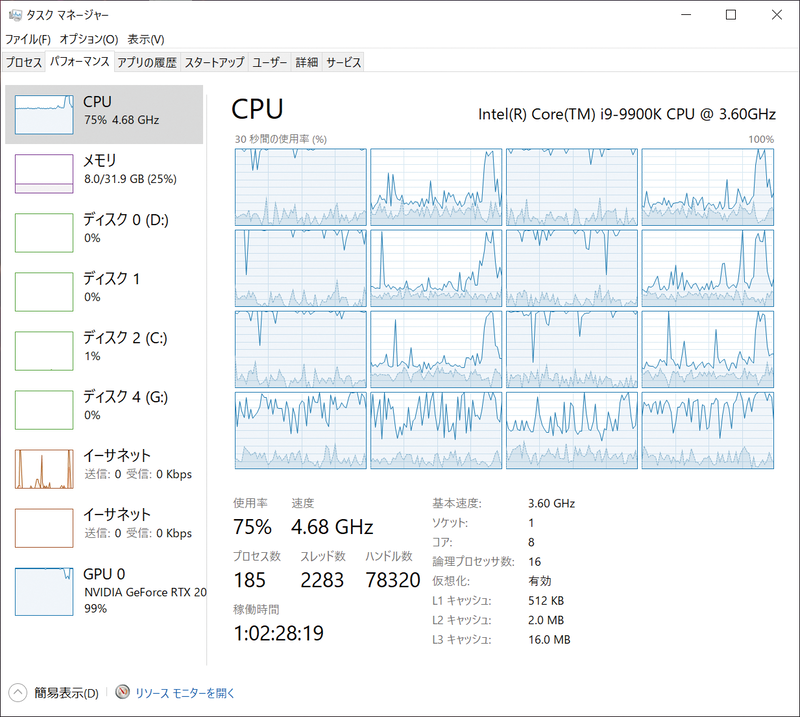Switch to the プロセス tab
The image size is (800, 717).
coord(25,61)
